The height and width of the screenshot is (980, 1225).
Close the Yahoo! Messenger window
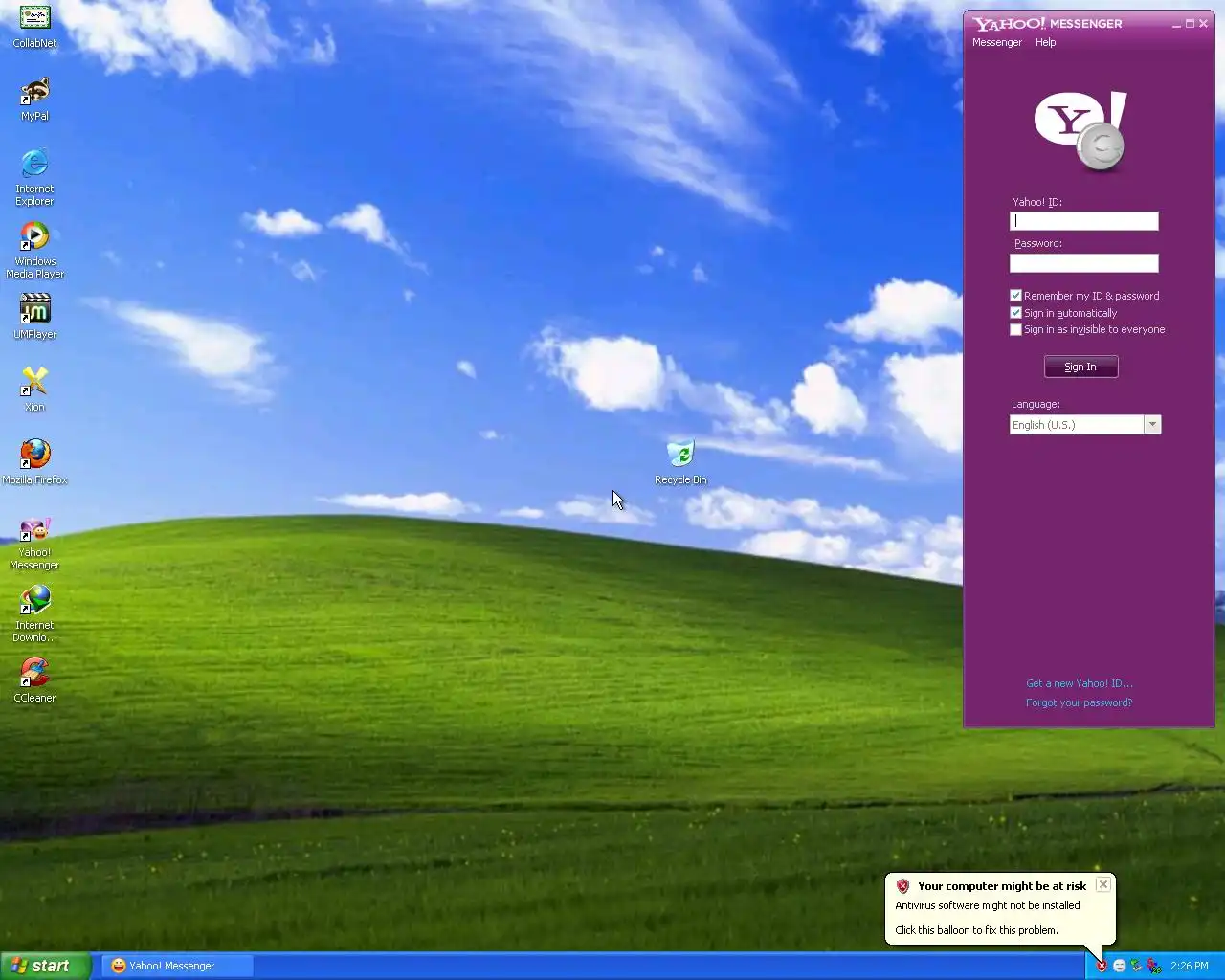[x=1203, y=24]
